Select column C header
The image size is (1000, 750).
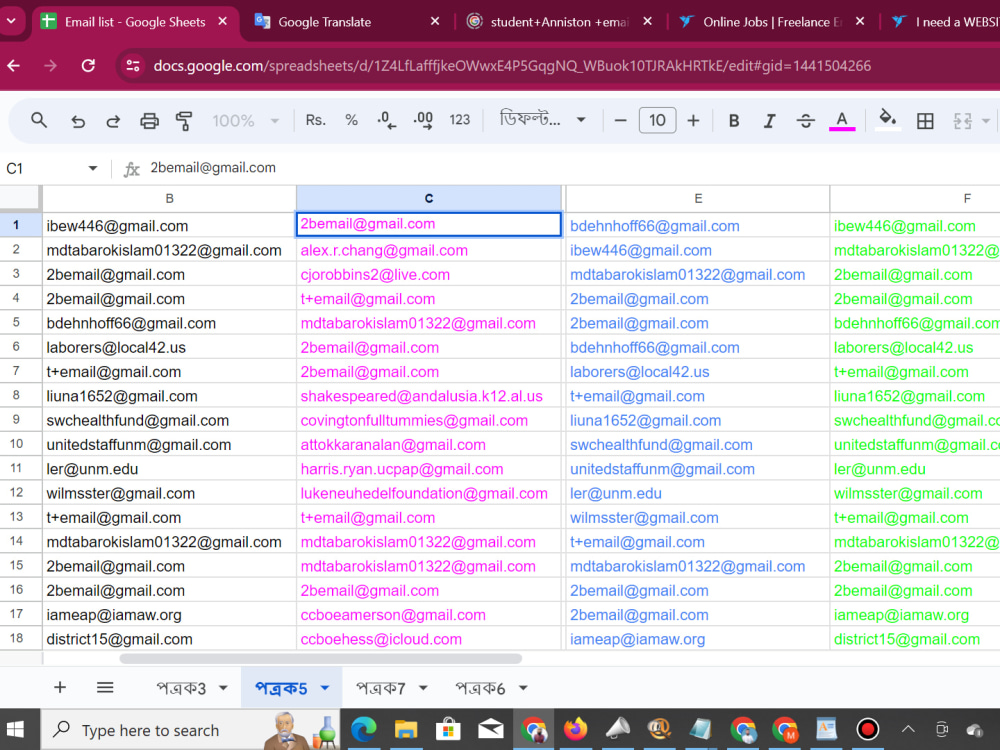pyautogui.click(x=429, y=198)
